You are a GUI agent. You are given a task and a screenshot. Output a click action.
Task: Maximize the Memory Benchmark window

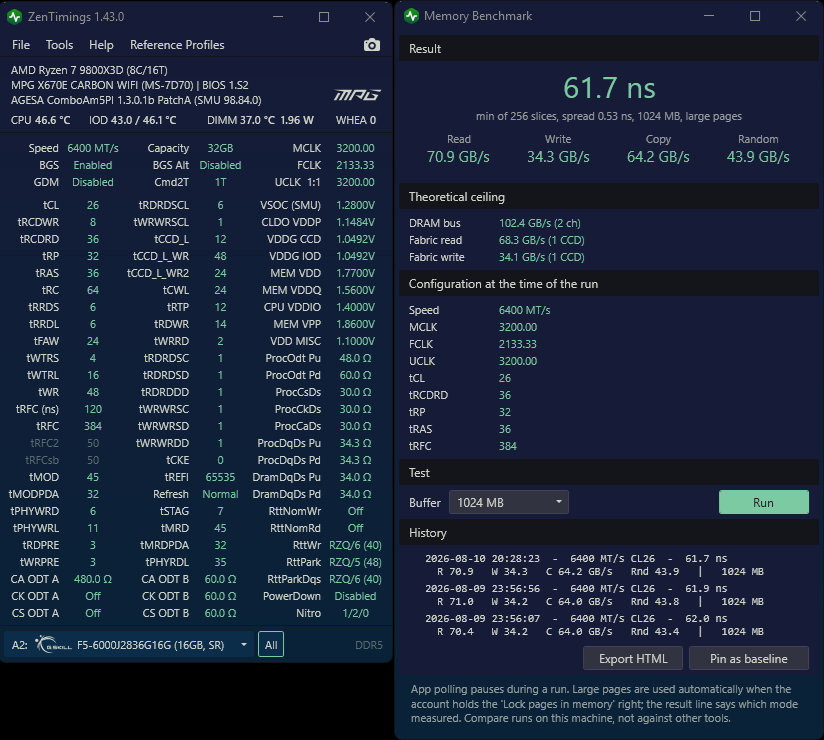[755, 16]
